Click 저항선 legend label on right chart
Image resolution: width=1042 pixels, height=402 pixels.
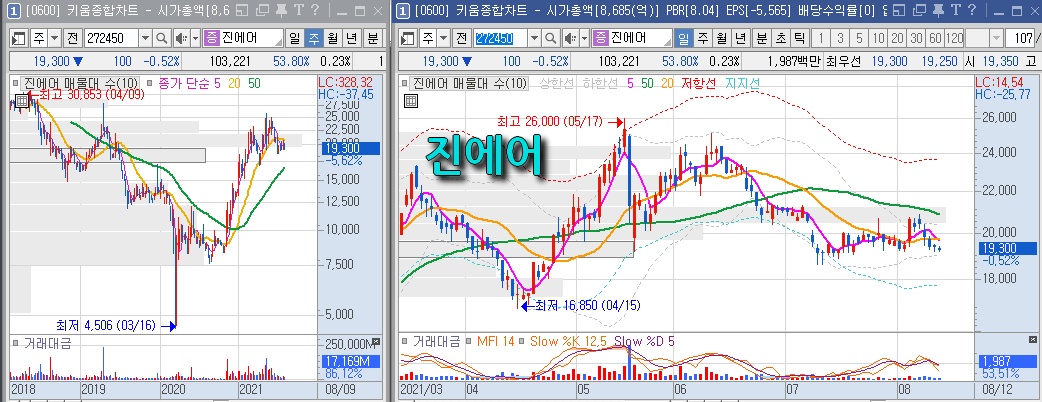pyautogui.click(x=700, y=83)
